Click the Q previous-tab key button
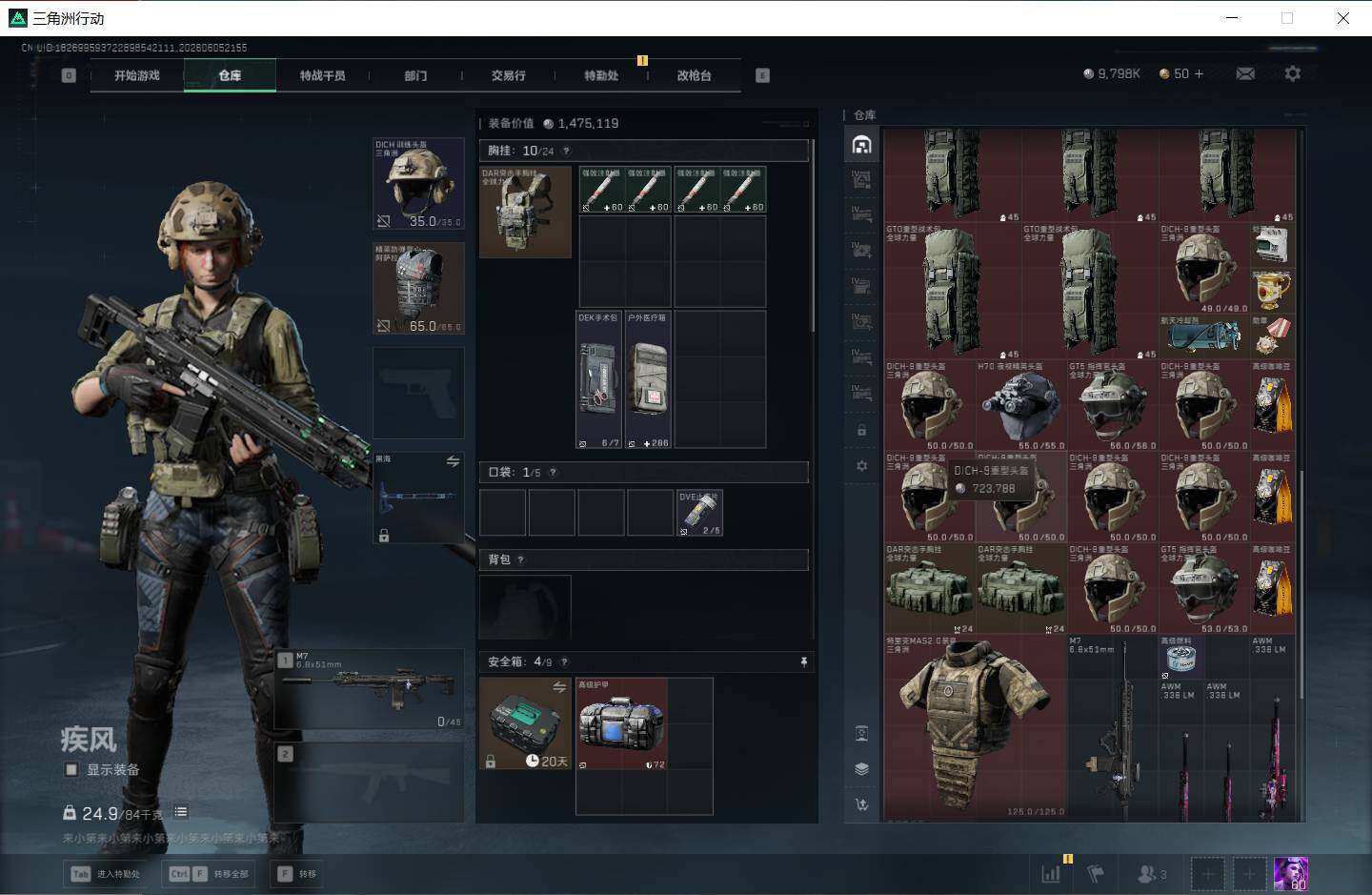This screenshot has height=895, width=1372. click(x=69, y=75)
